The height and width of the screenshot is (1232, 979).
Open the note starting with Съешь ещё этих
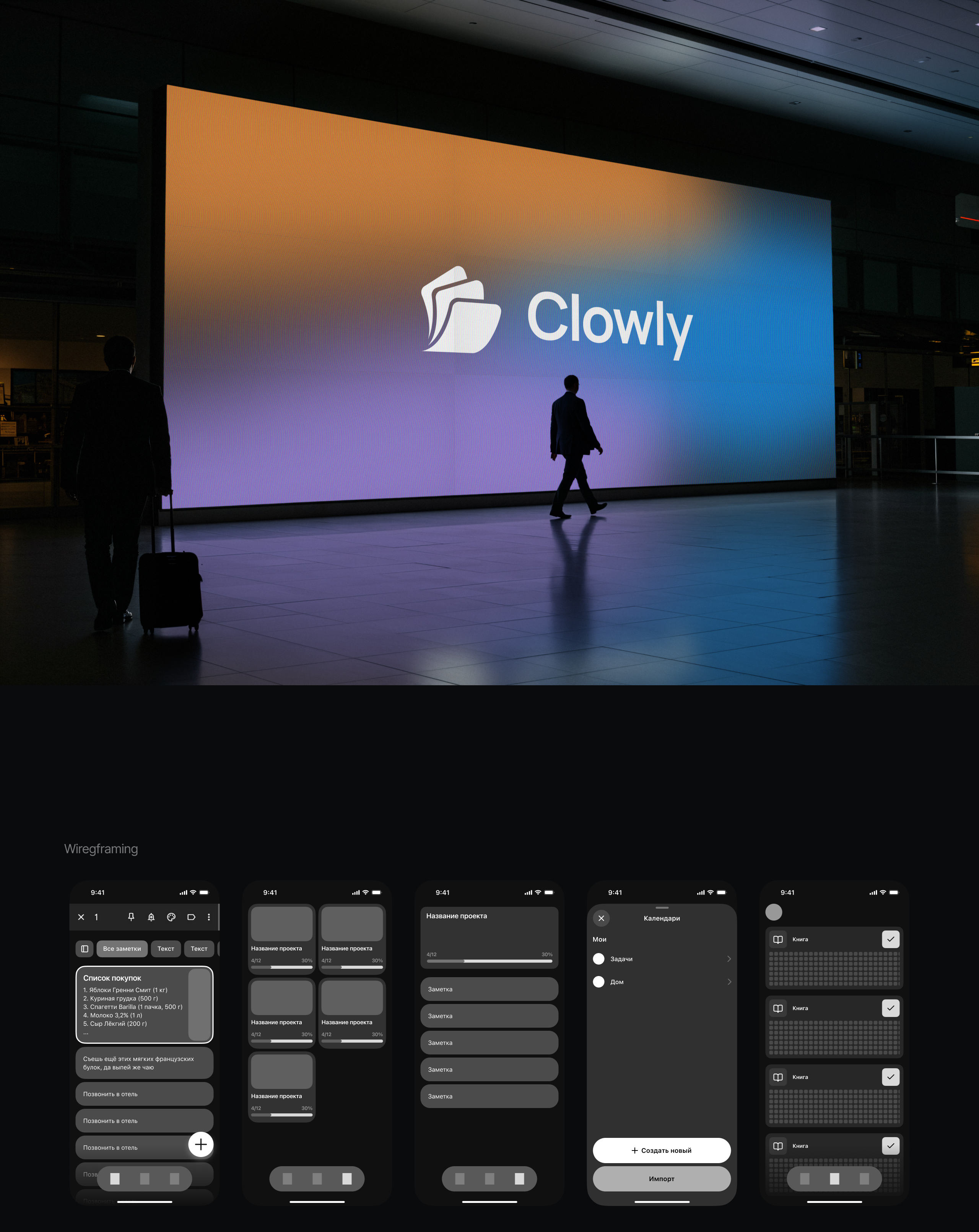pyautogui.click(x=145, y=1063)
